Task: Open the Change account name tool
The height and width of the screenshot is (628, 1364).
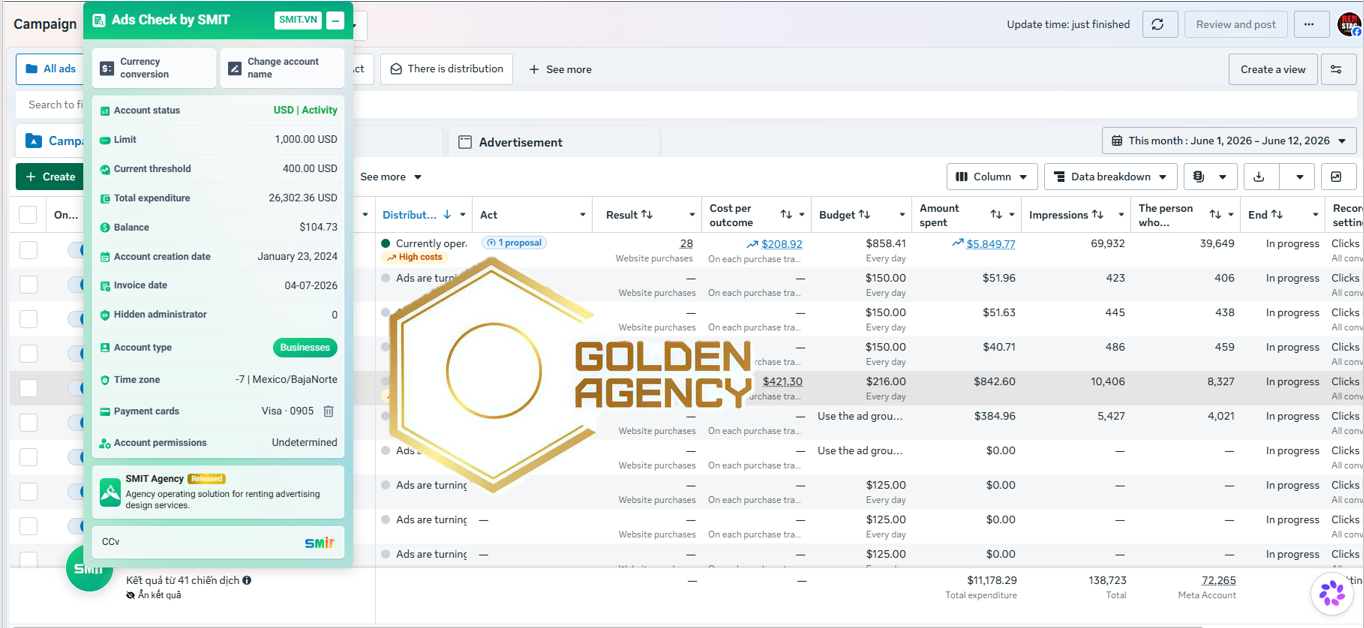Action: [282, 68]
